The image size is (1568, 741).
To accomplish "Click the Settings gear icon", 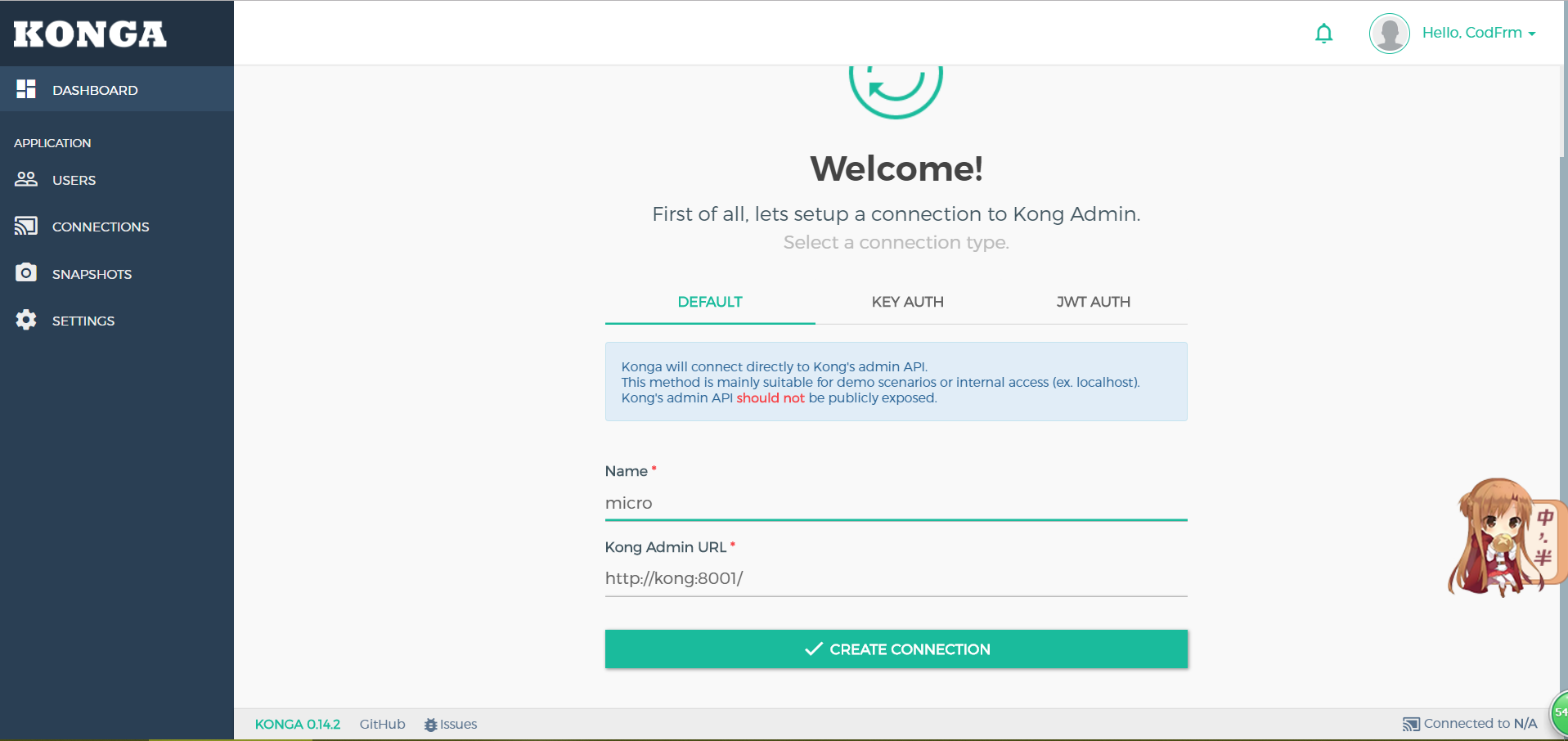I will [26, 320].
